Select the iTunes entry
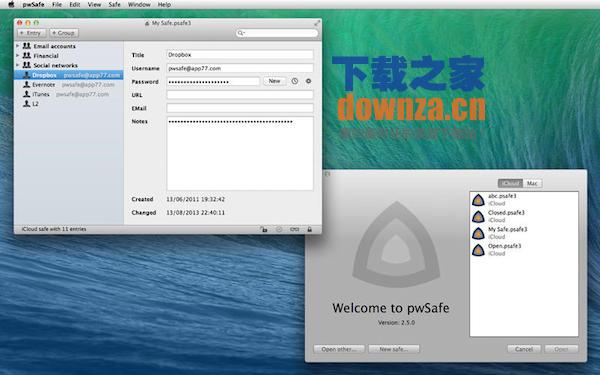Viewport: 600px width, 375px height. [69, 94]
